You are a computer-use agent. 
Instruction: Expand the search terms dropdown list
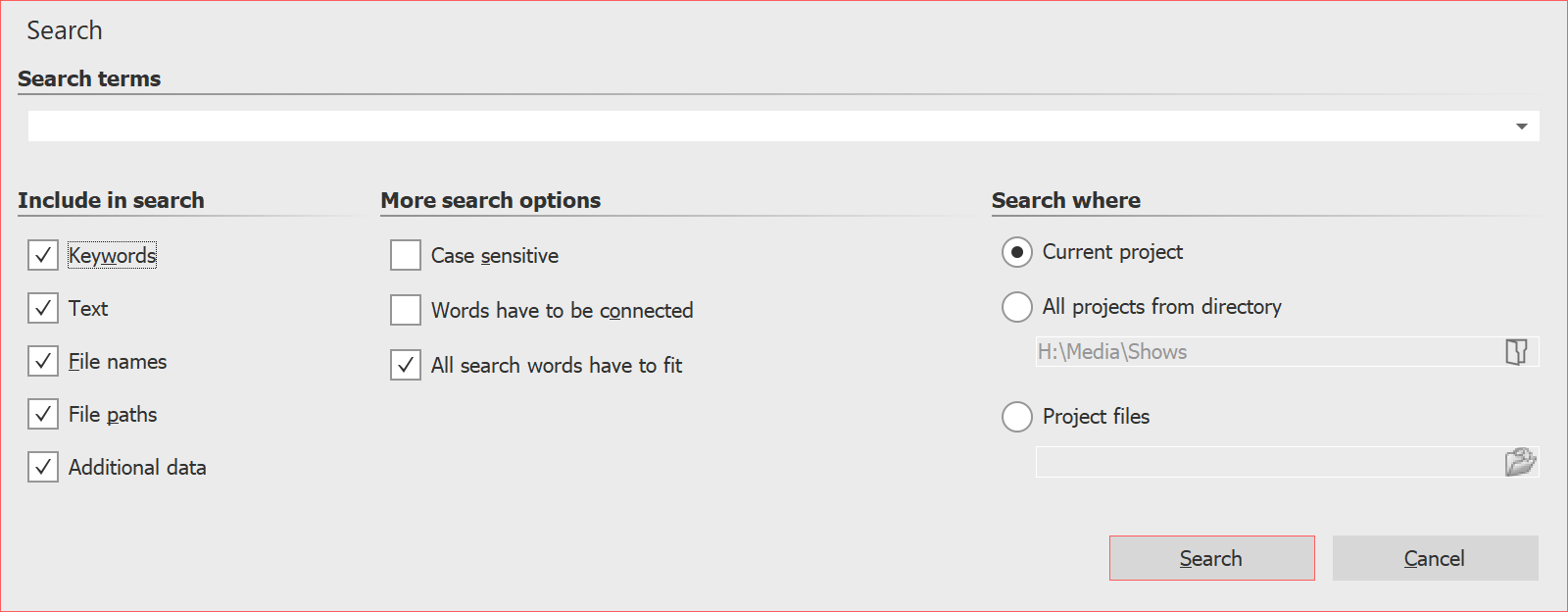[x=1521, y=126]
